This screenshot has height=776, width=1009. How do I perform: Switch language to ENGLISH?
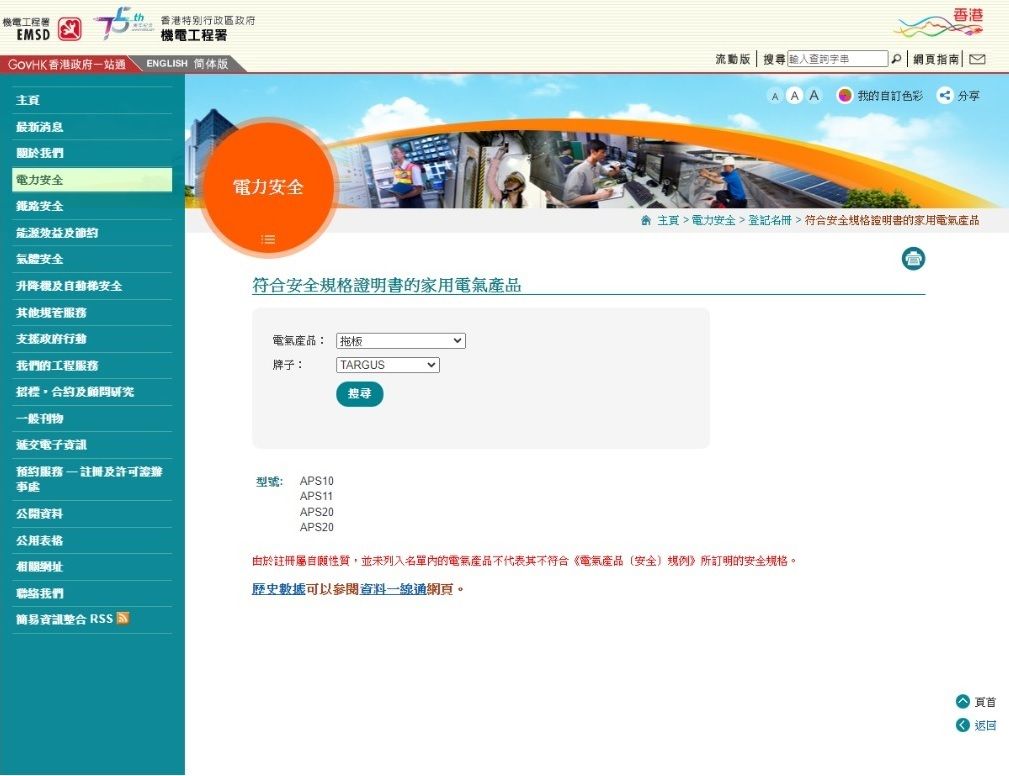166,64
